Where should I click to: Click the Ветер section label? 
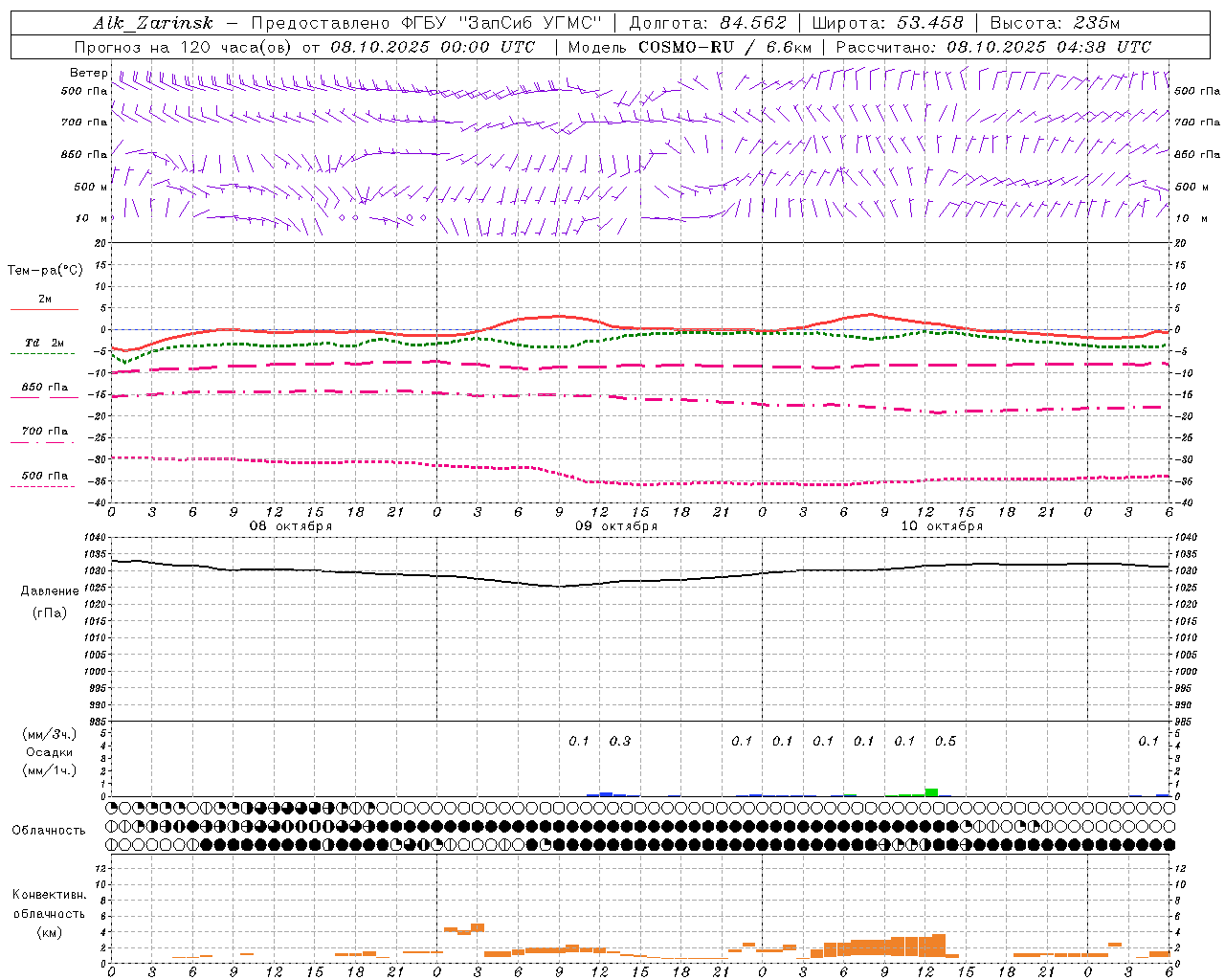(89, 73)
